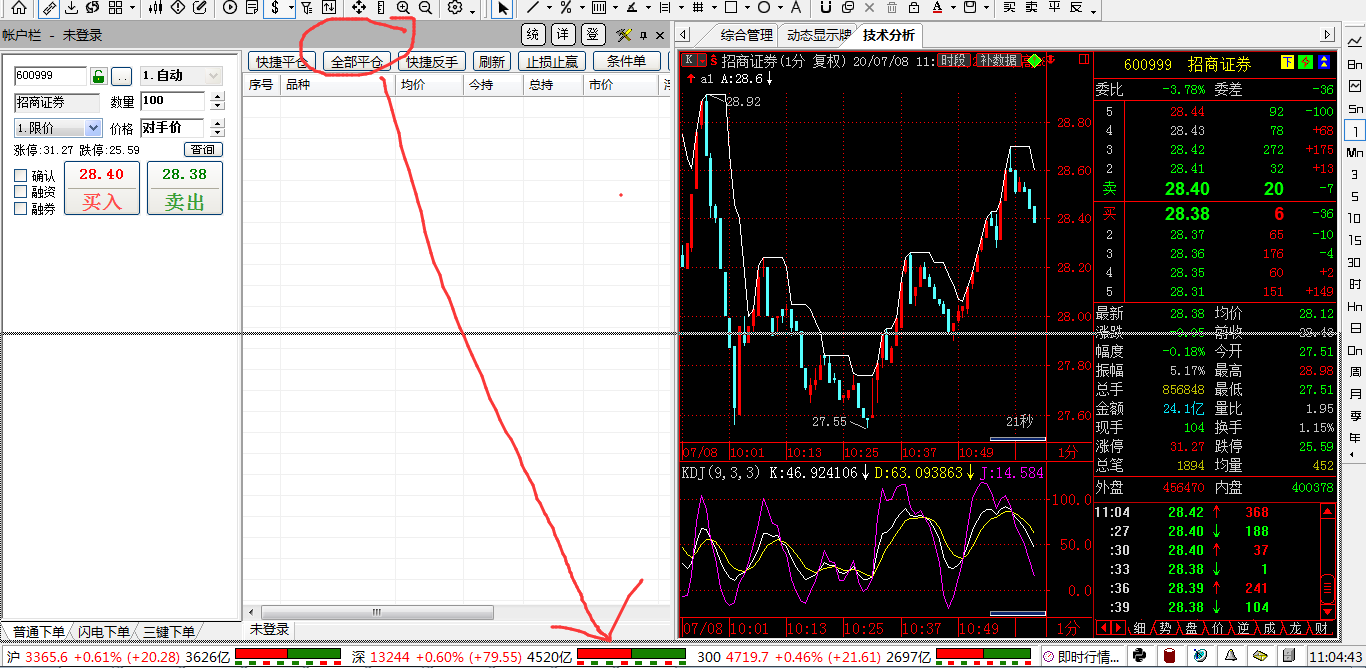
Task: Click the green diamond icon on chart title
Action: 1033,61
